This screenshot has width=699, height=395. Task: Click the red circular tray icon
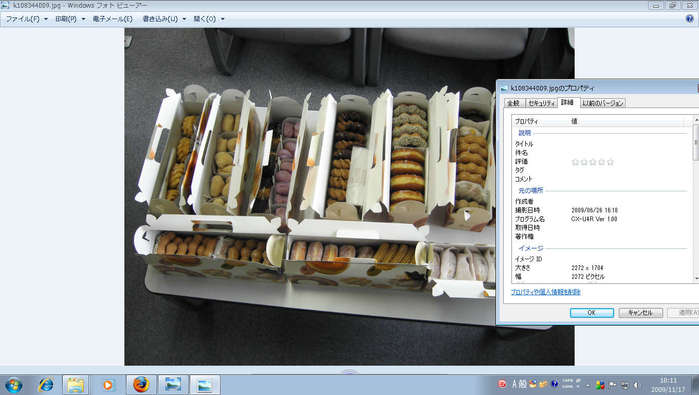(x=502, y=384)
